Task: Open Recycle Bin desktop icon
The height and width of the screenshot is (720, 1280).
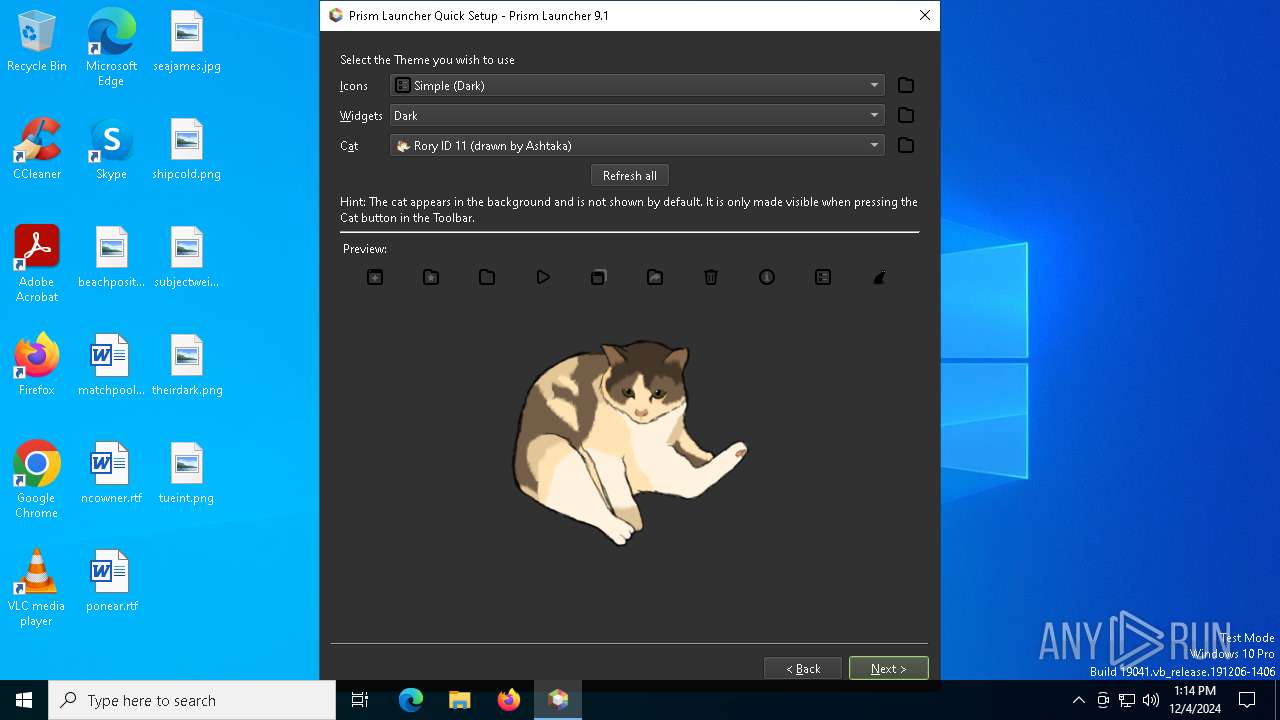Action: pyautogui.click(x=37, y=42)
